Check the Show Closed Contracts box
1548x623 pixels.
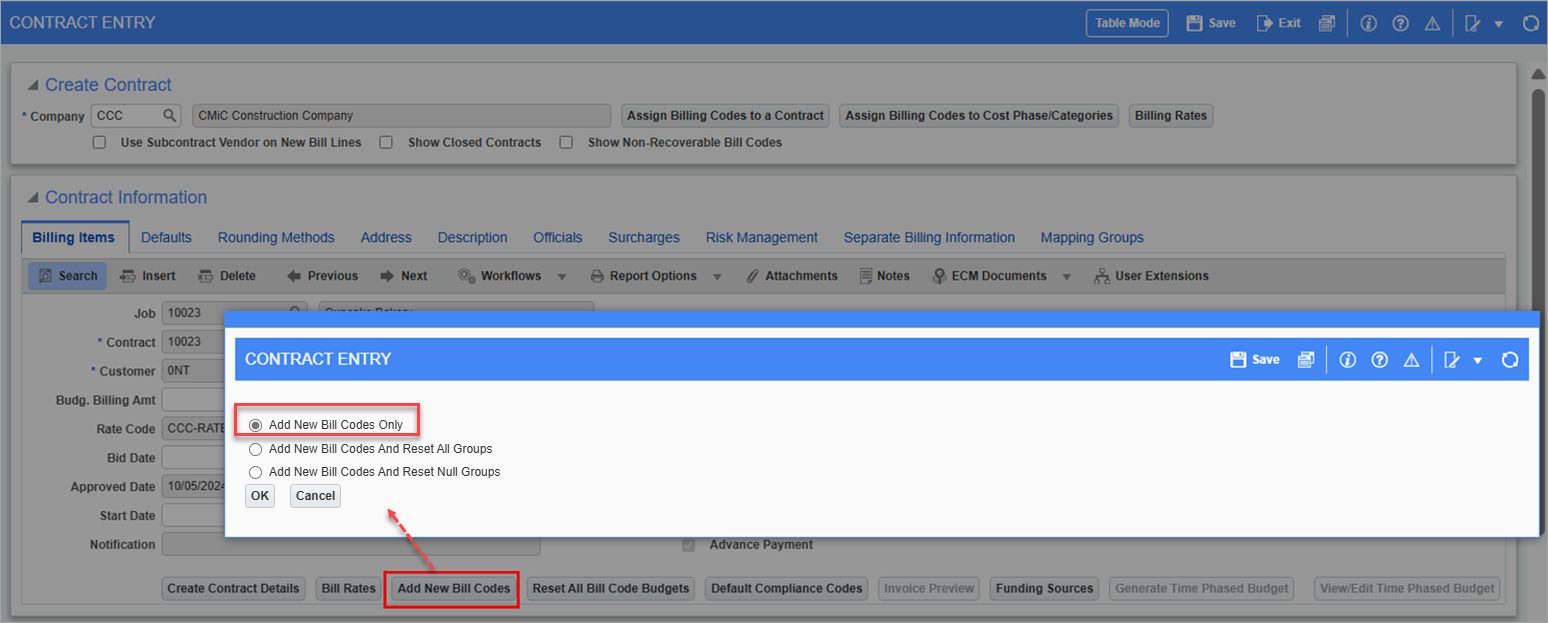tap(386, 143)
